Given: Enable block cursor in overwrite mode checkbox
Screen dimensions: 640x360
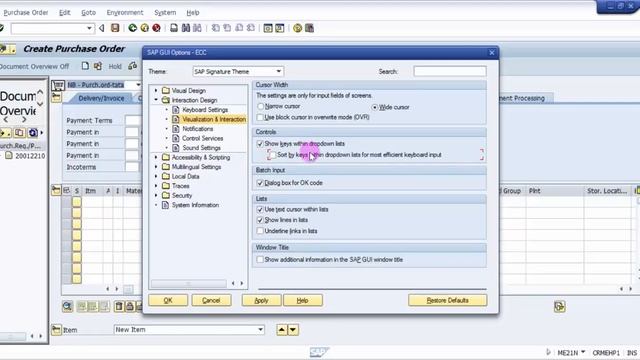Looking at the screenshot, I should 260,117.
